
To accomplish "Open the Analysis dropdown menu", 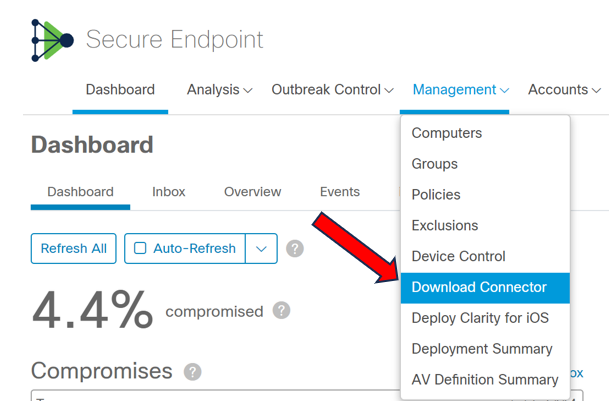I will pyautogui.click(x=219, y=90).
